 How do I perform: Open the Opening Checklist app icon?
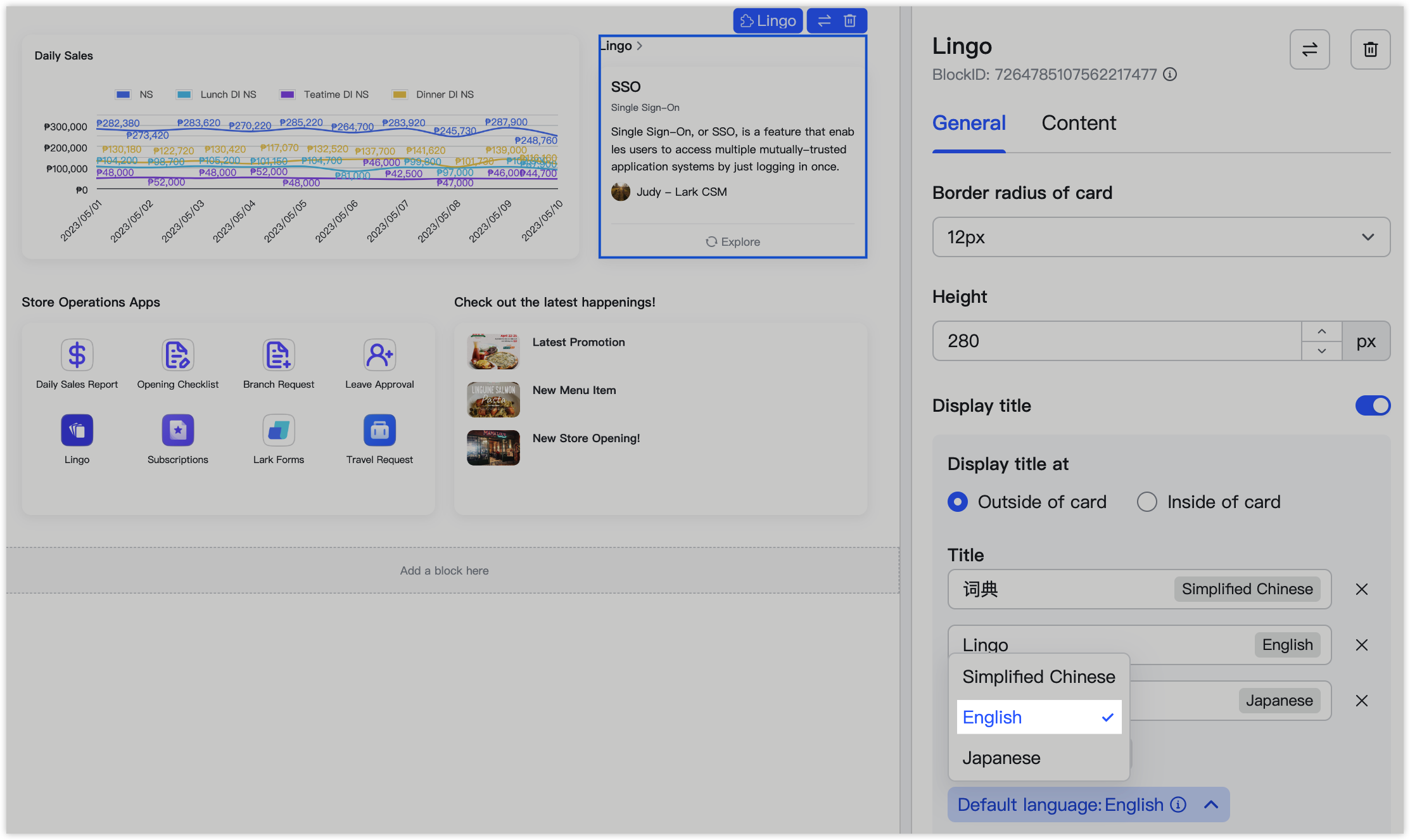click(177, 355)
